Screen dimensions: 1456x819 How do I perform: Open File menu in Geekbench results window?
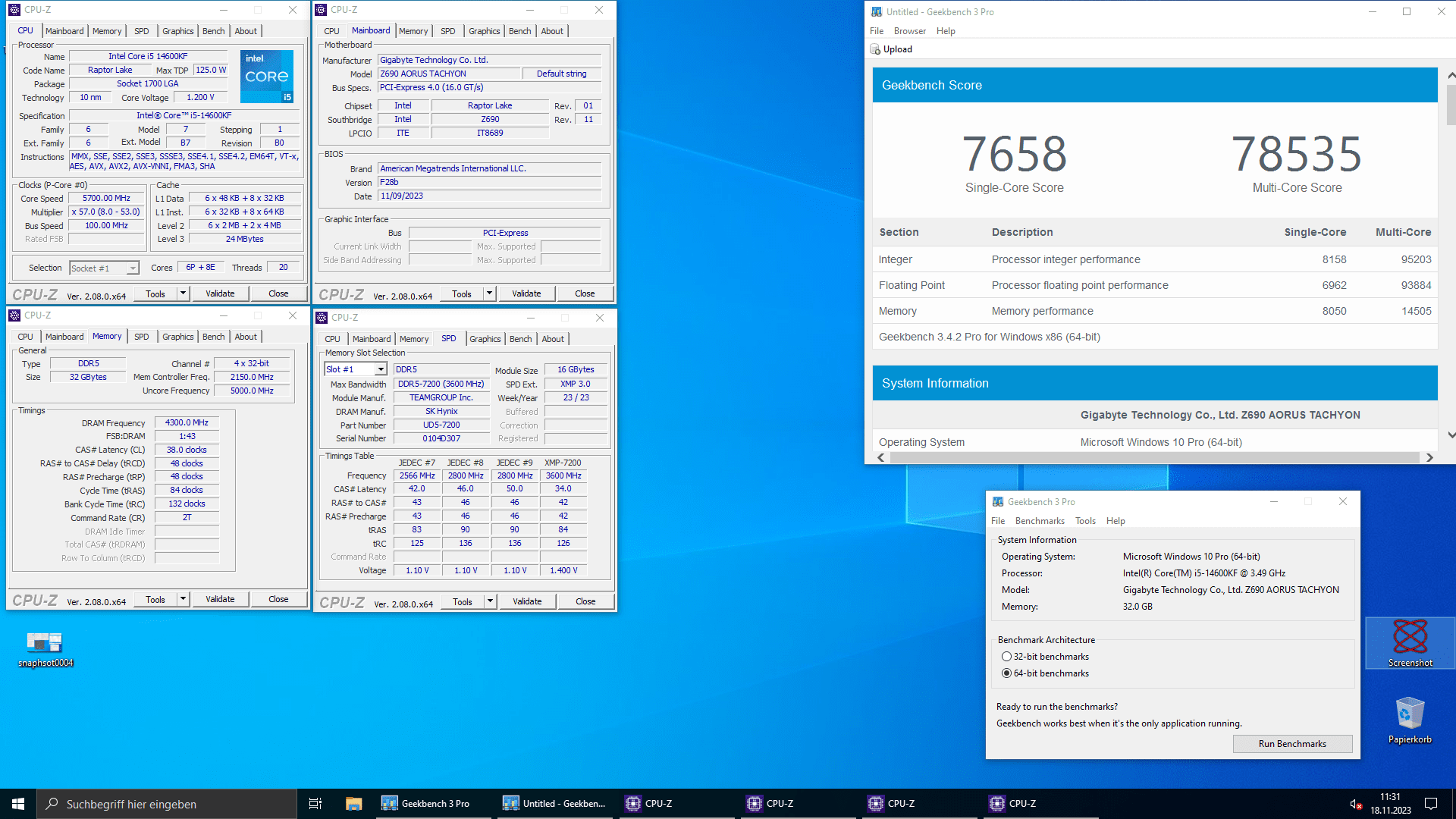pos(877,31)
